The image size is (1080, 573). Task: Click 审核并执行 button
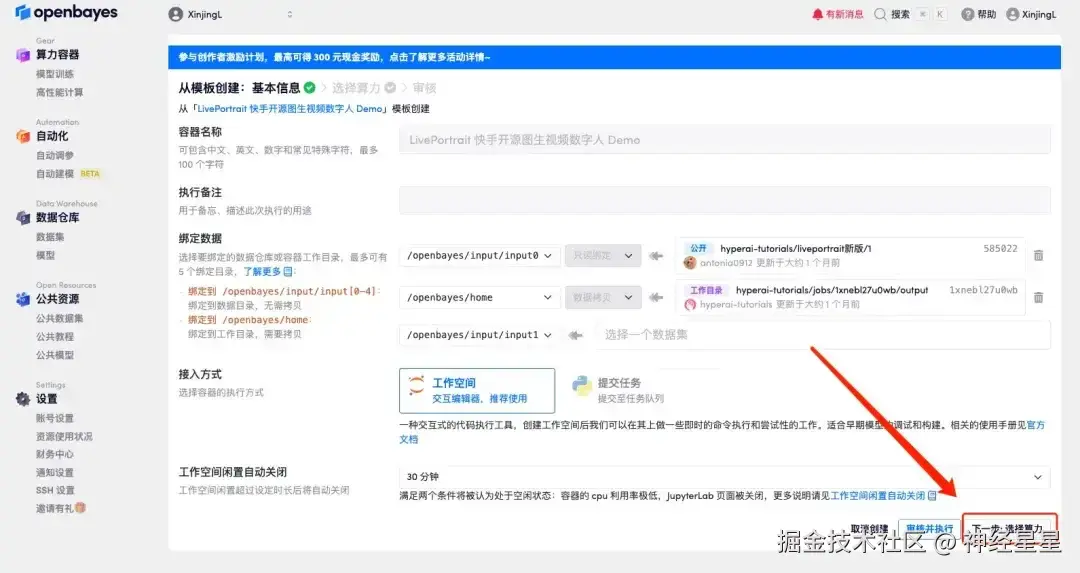tap(930, 528)
